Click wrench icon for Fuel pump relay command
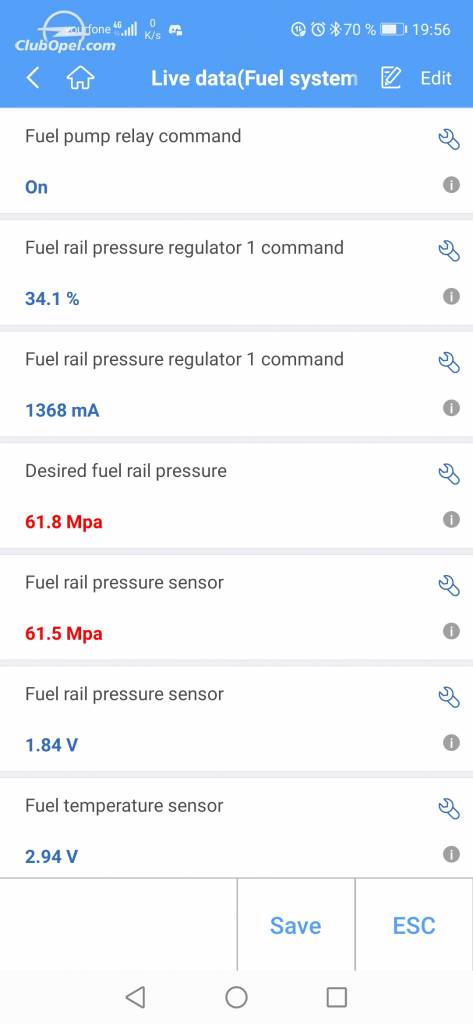473x1024 pixels. pyautogui.click(x=449, y=138)
